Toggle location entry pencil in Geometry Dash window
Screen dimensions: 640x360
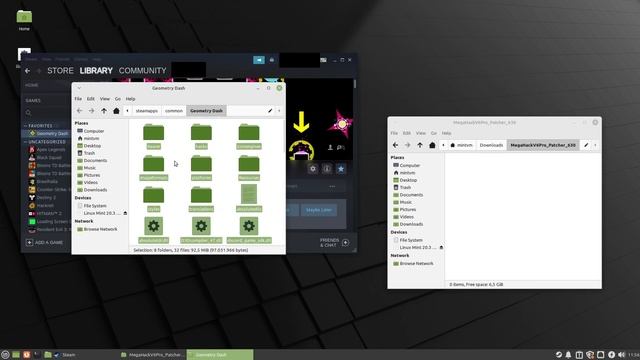(270, 111)
